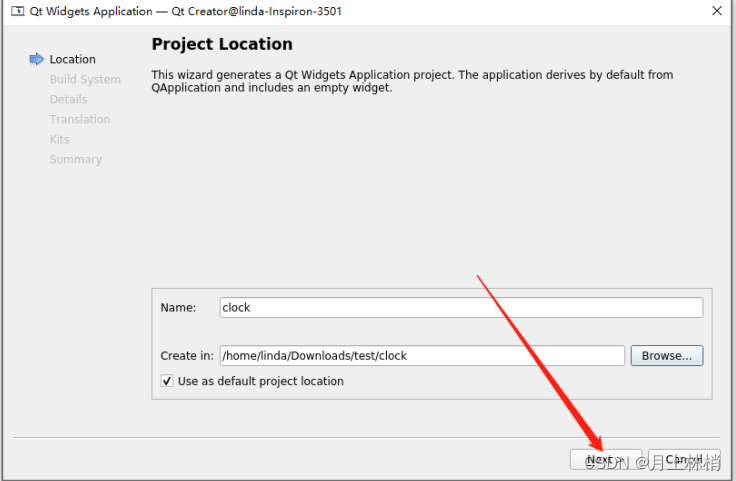Click the wizard description paragraph

pos(412,81)
